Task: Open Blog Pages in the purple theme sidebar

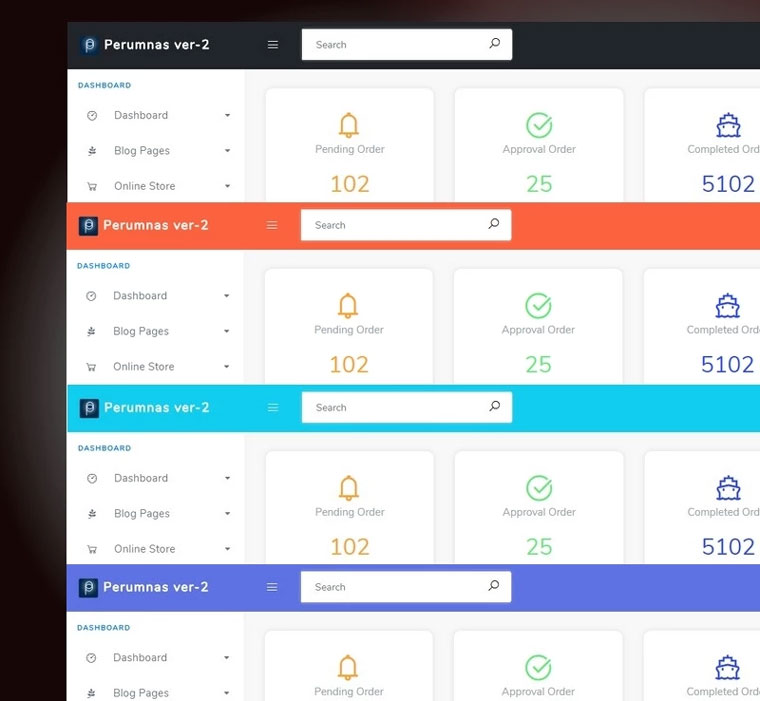Action: 140,693
